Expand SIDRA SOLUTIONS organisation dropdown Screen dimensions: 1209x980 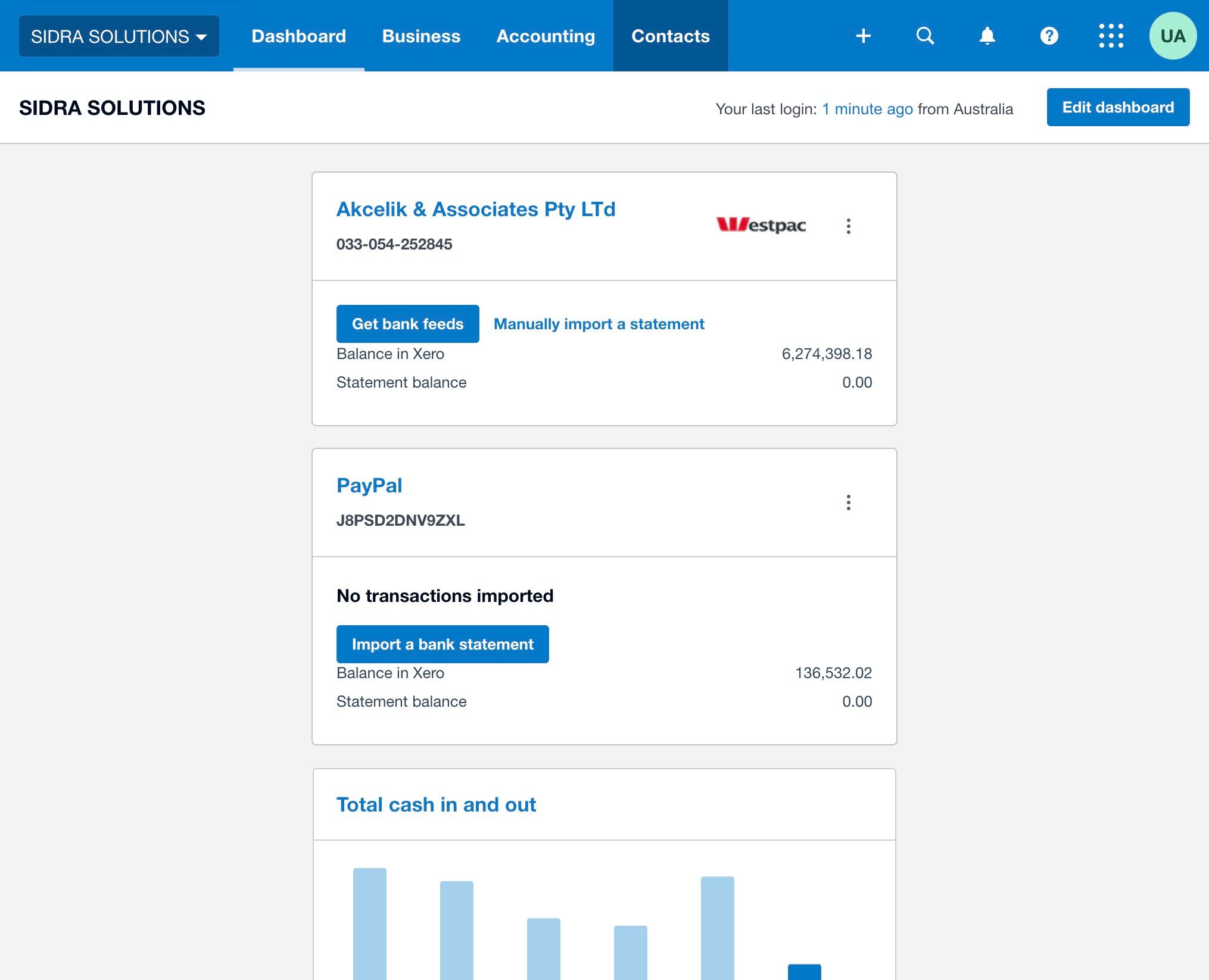119,36
